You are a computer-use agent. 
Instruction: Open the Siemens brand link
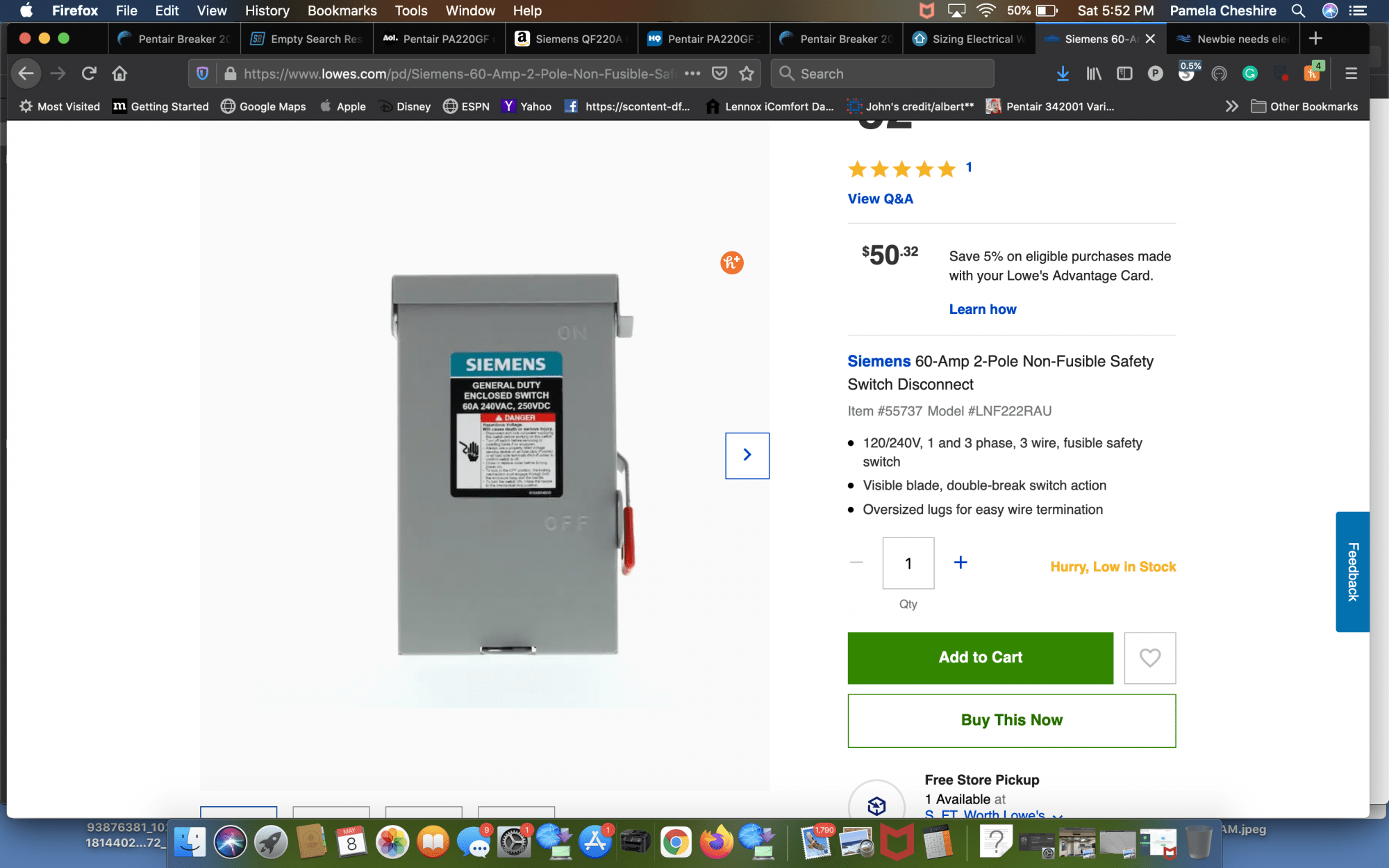click(879, 361)
